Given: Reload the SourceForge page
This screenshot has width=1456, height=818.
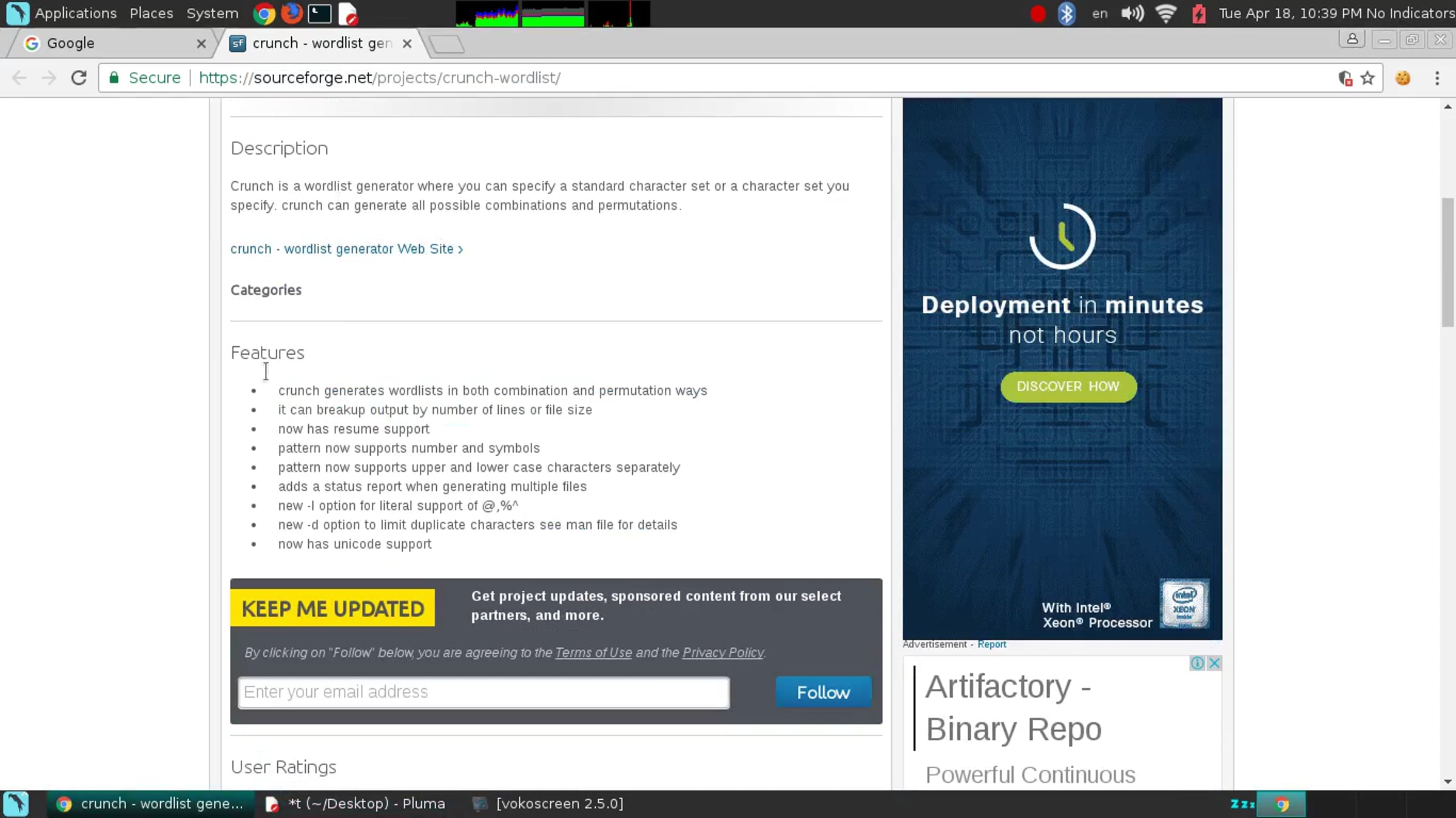Looking at the screenshot, I should click(x=79, y=78).
